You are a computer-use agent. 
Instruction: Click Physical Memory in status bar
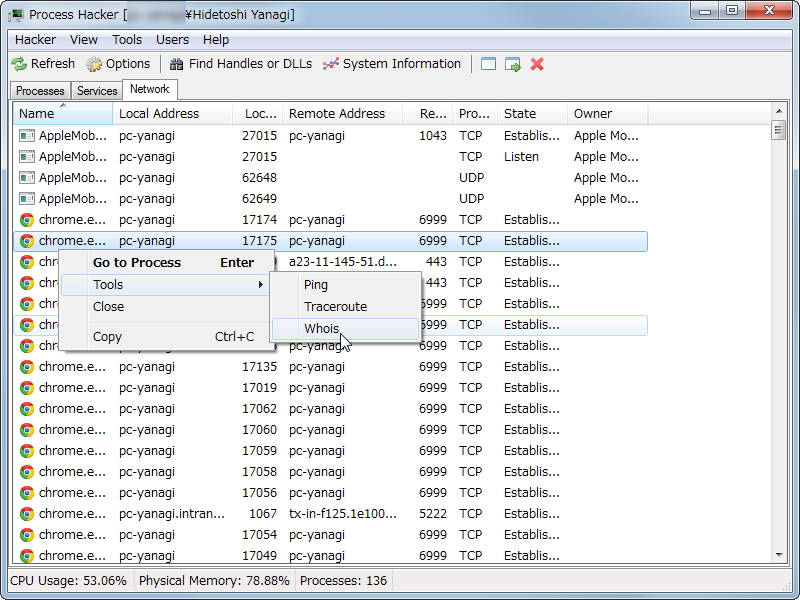[214, 581]
